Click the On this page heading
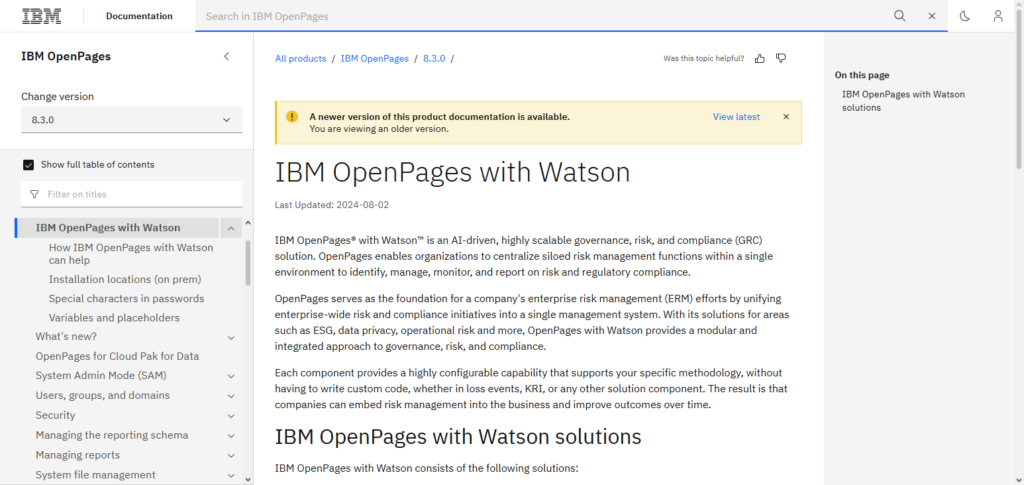The height and width of the screenshot is (485, 1024). point(861,75)
